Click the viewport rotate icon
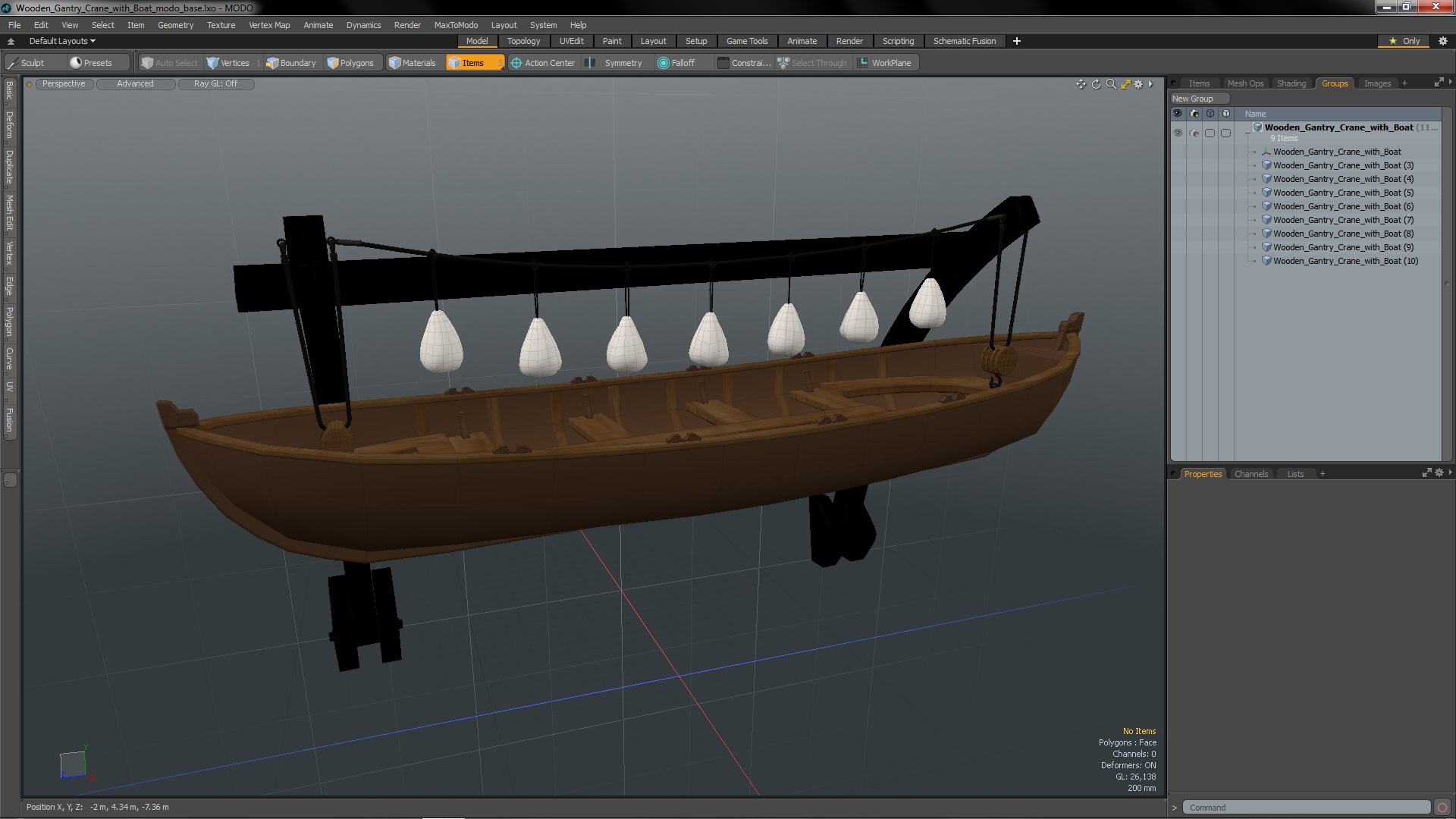 1096,84
